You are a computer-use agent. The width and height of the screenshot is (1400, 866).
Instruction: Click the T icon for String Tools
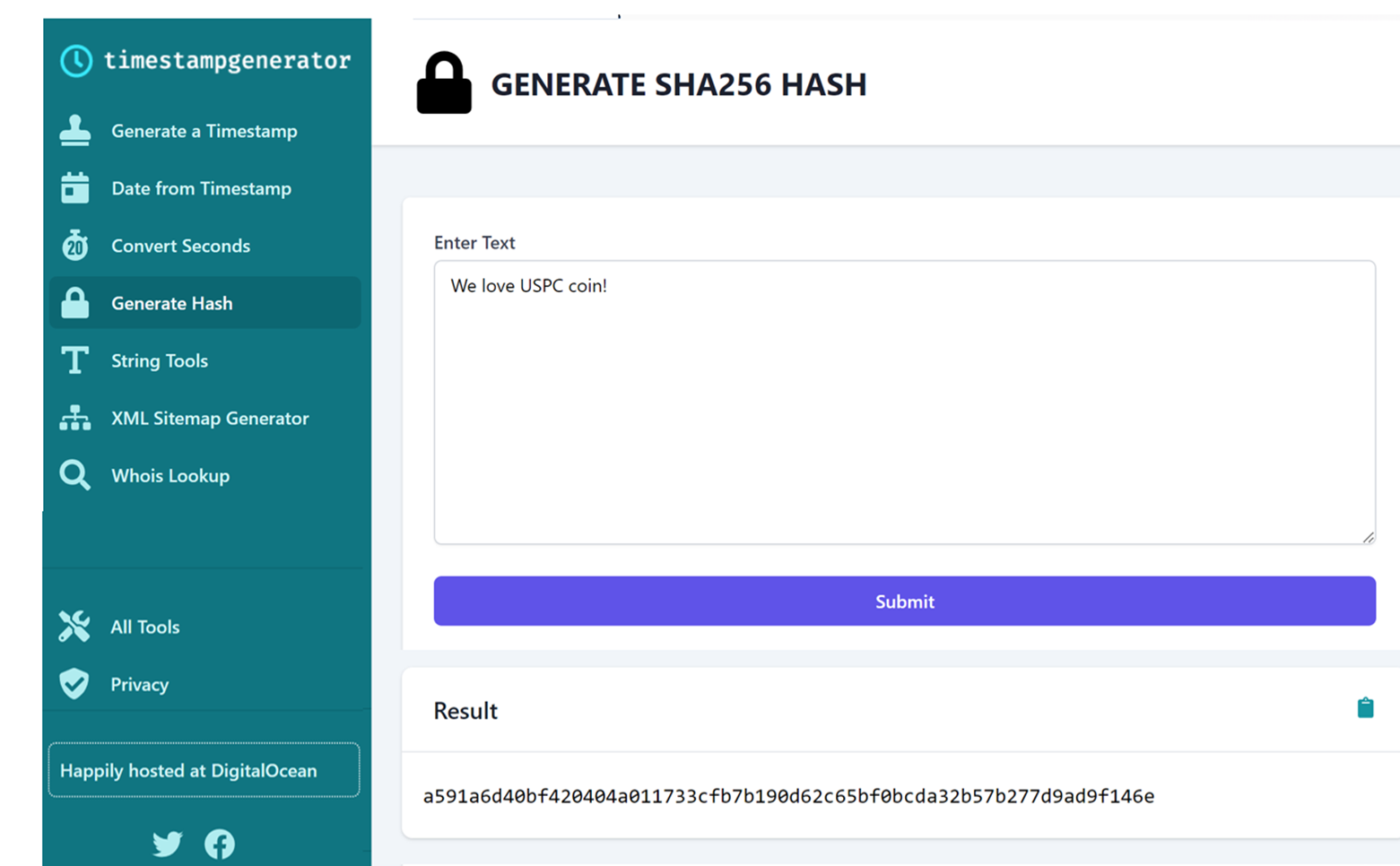75,360
